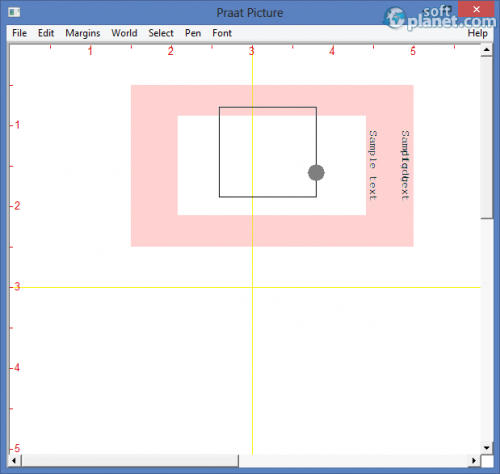Open the Select menu
The height and width of the screenshot is (474, 500).
coord(161,33)
